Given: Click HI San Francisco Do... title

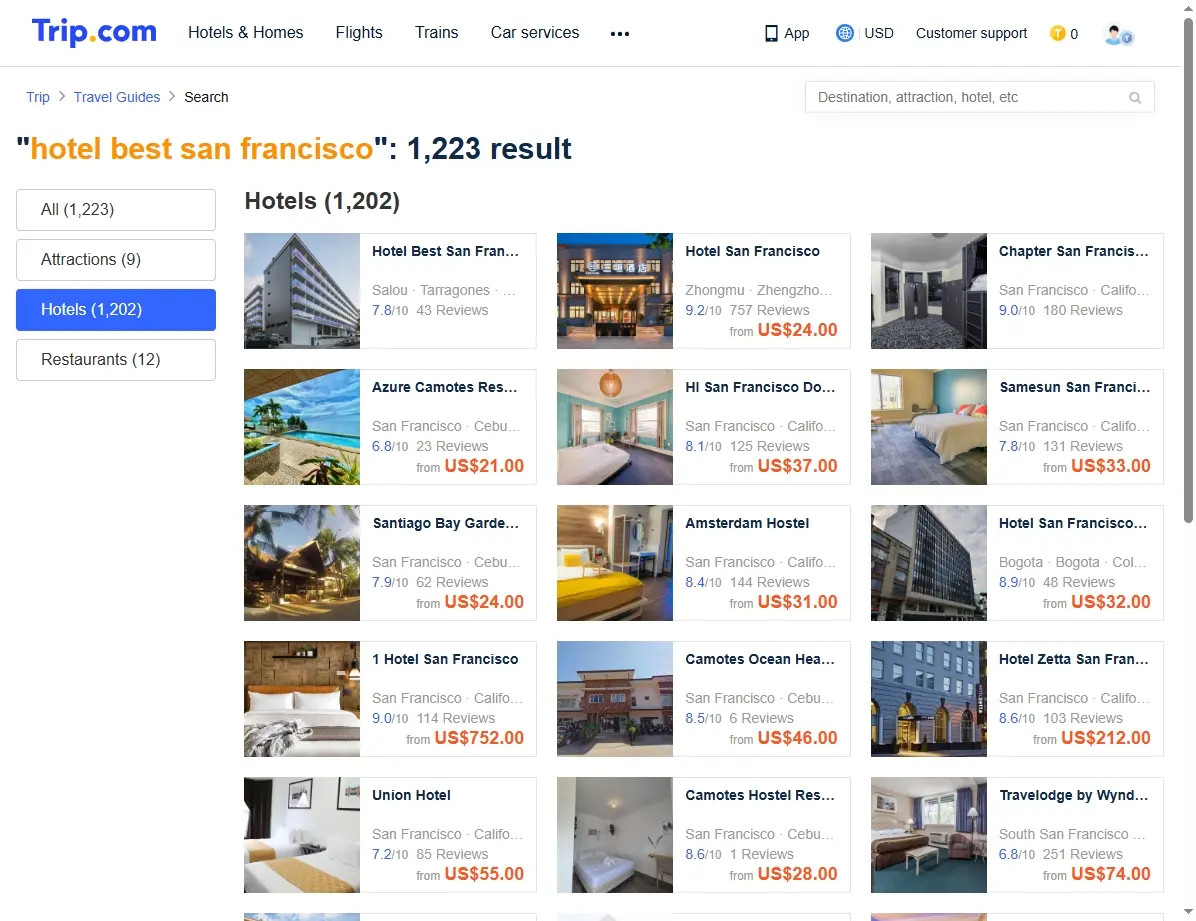Looking at the screenshot, I should [x=760, y=387].
